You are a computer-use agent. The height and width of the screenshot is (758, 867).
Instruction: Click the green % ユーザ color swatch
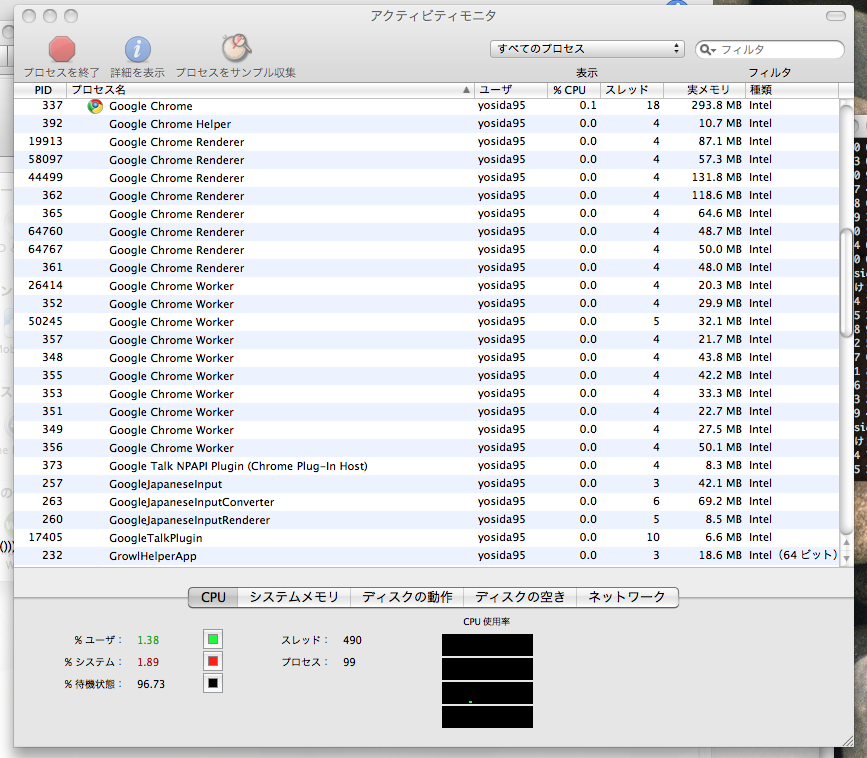point(212,639)
